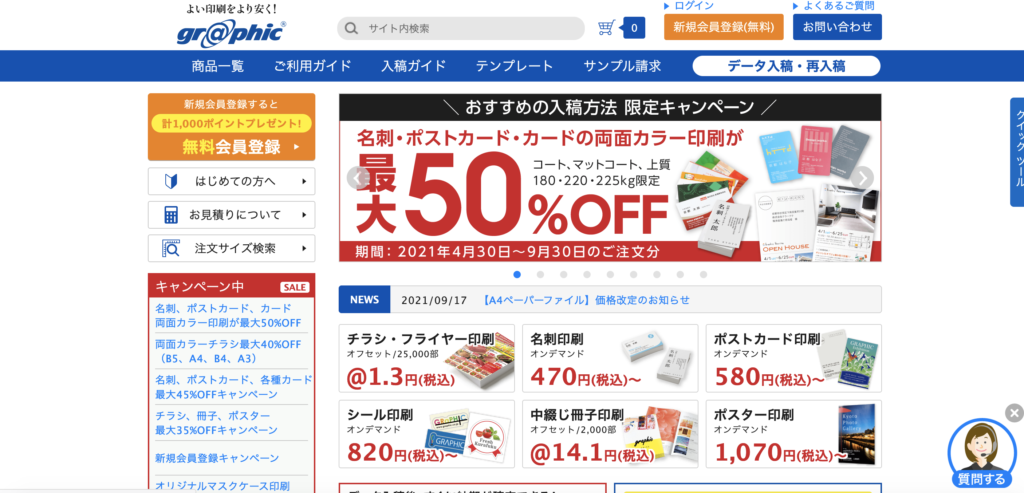Viewport: 1024px width, 493px height.
Task: Close the chat assistant widget
Action: coord(1014,413)
